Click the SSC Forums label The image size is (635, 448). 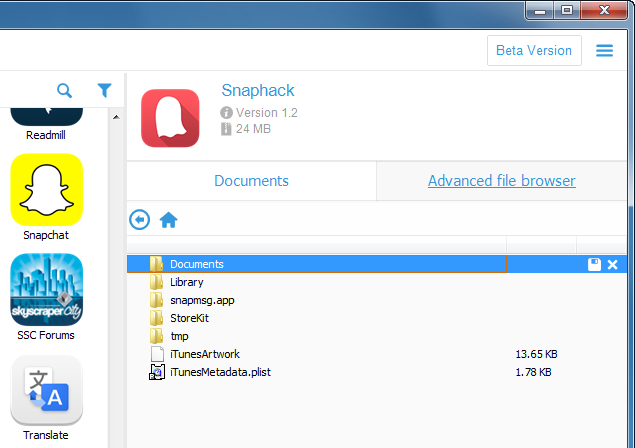pyautogui.click(x=46, y=335)
